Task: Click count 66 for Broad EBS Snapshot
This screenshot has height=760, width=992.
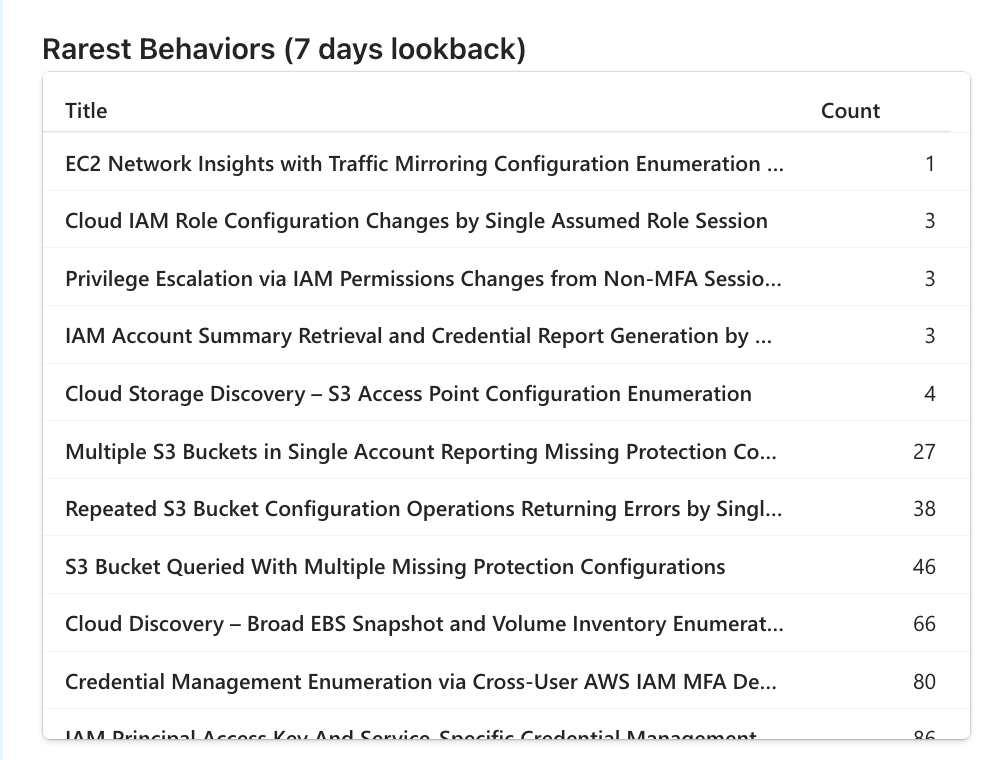Action: tap(924, 624)
